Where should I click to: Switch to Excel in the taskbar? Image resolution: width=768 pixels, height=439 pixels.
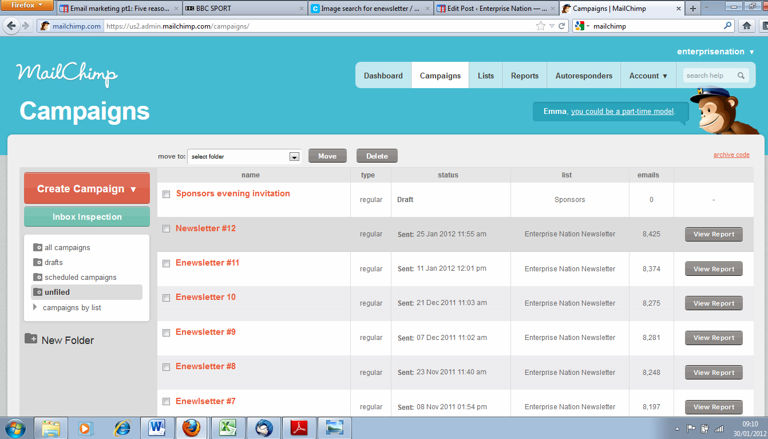pyautogui.click(x=228, y=428)
